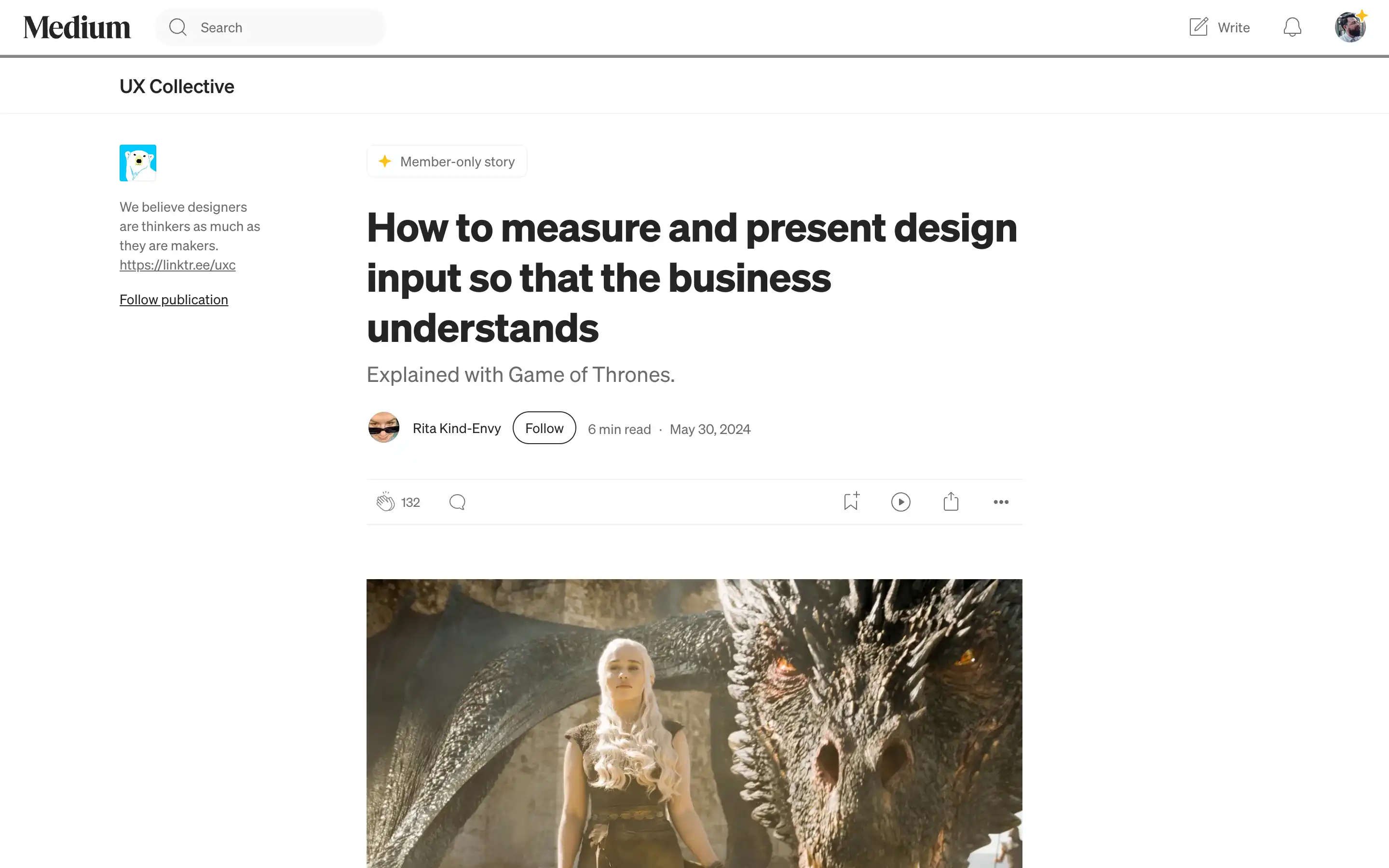
Task: Open the three-dots more options menu
Action: click(1001, 502)
